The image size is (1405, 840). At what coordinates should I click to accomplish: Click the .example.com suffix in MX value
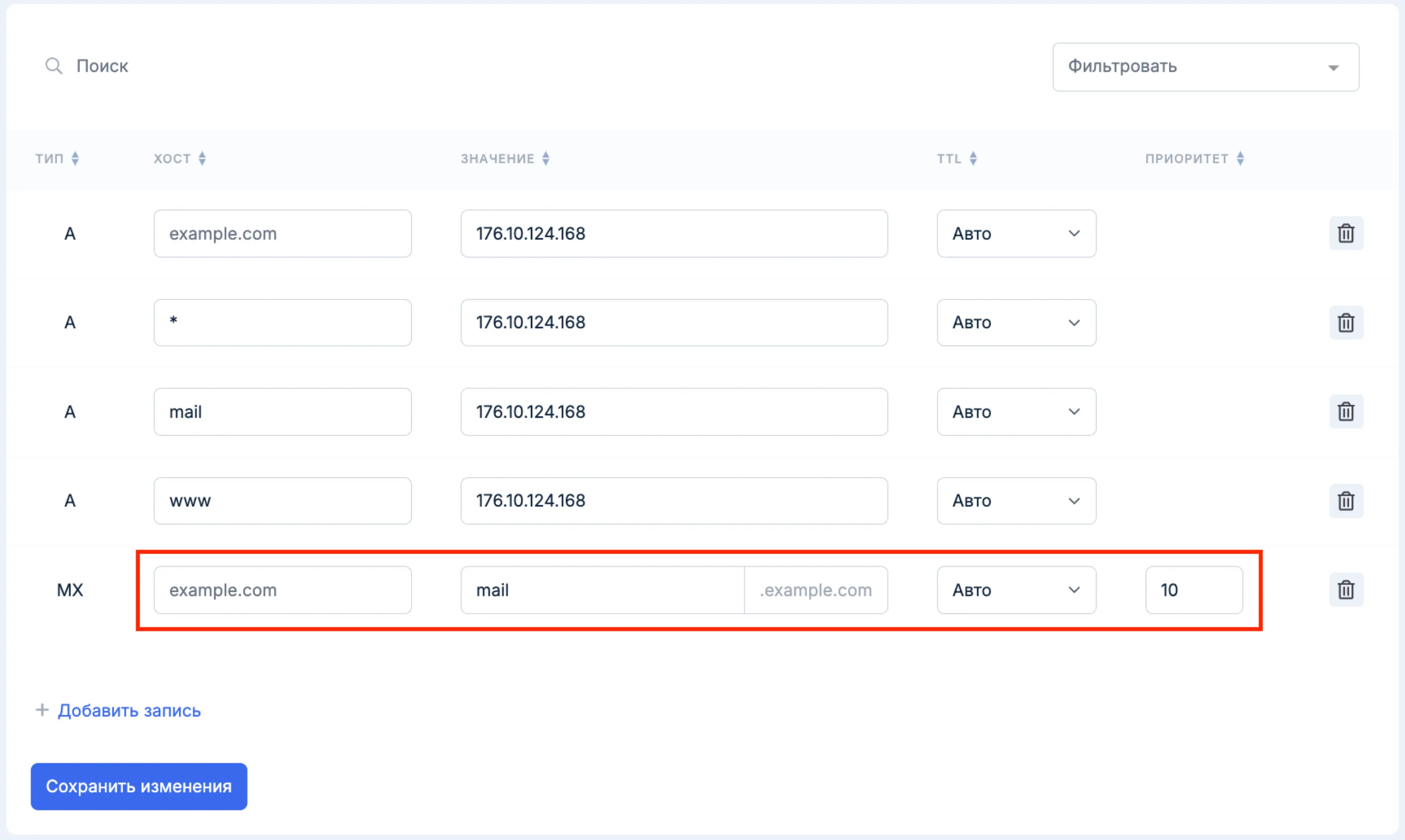point(815,590)
